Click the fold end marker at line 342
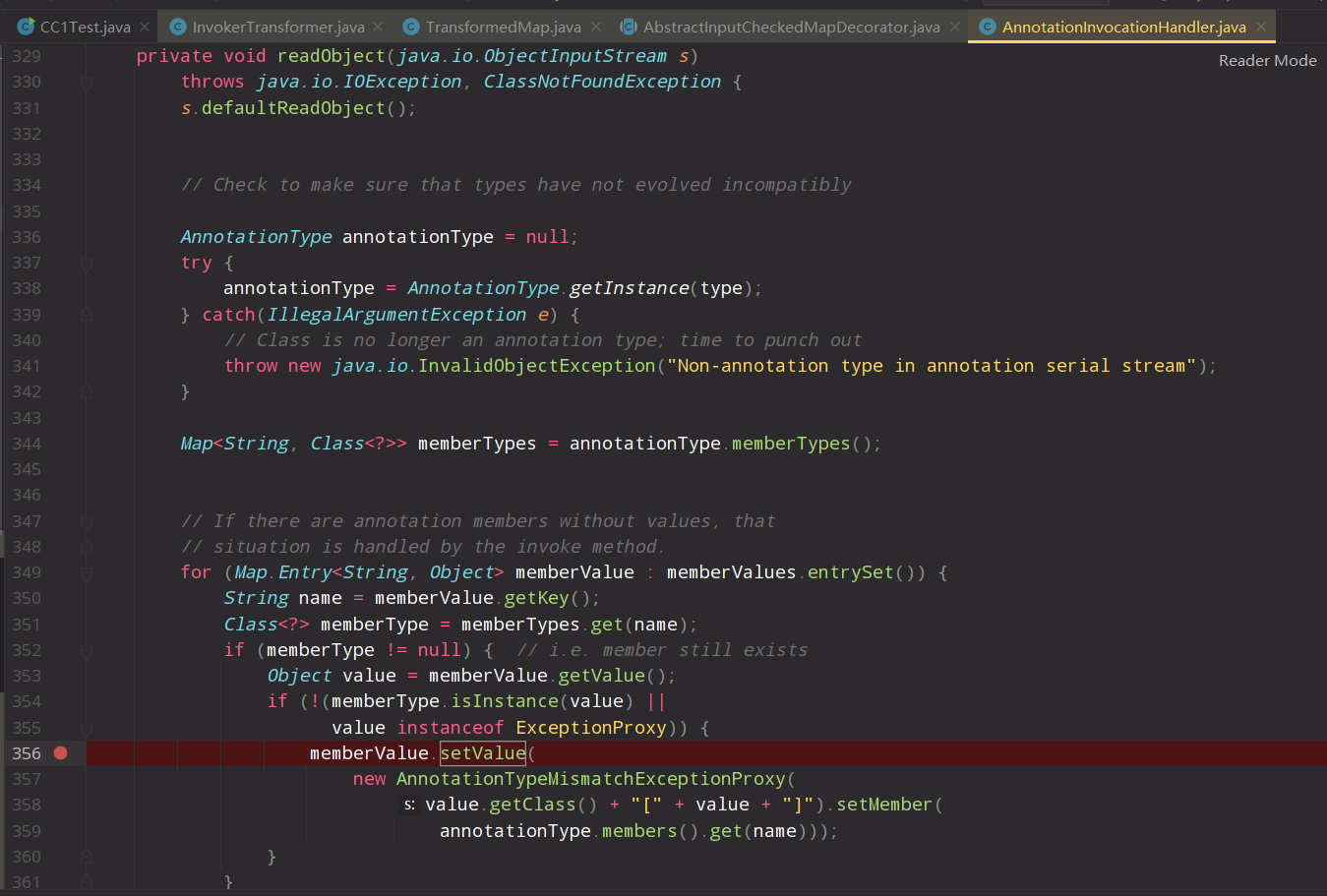1327x896 pixels. coord(87,392)
